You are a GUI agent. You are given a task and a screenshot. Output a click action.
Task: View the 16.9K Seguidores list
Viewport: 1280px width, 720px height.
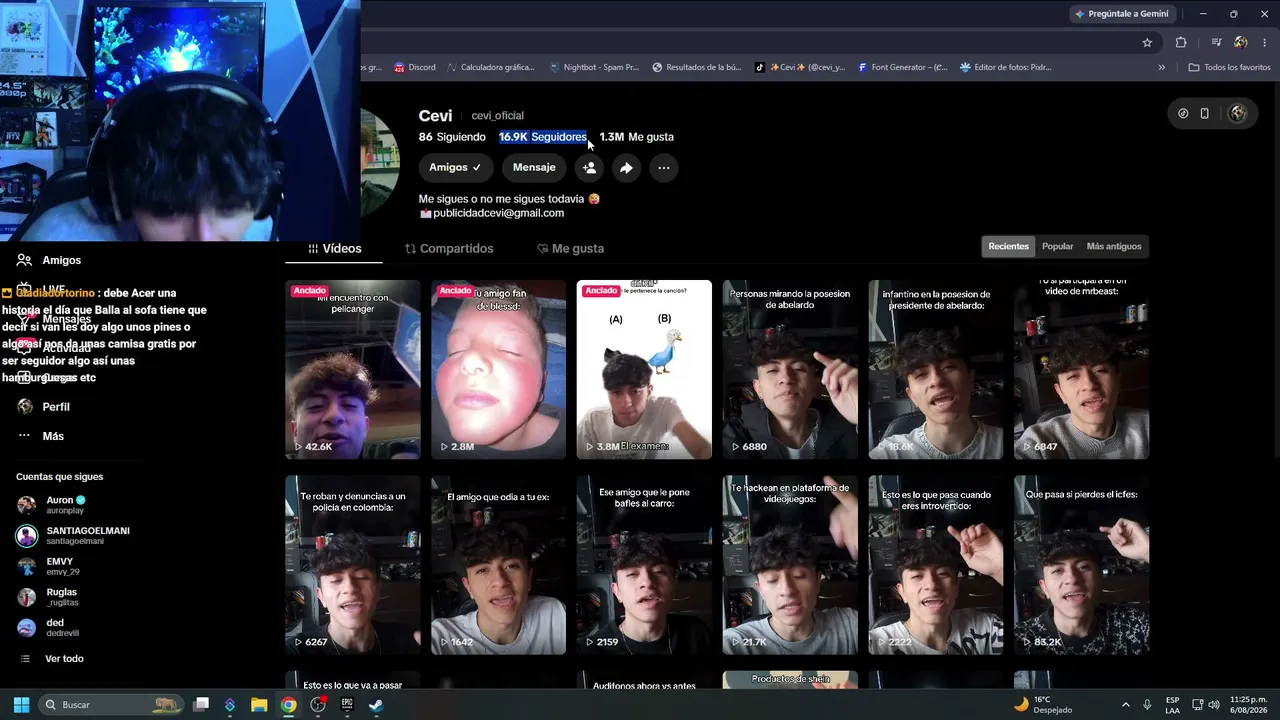(x=543, y=137)
